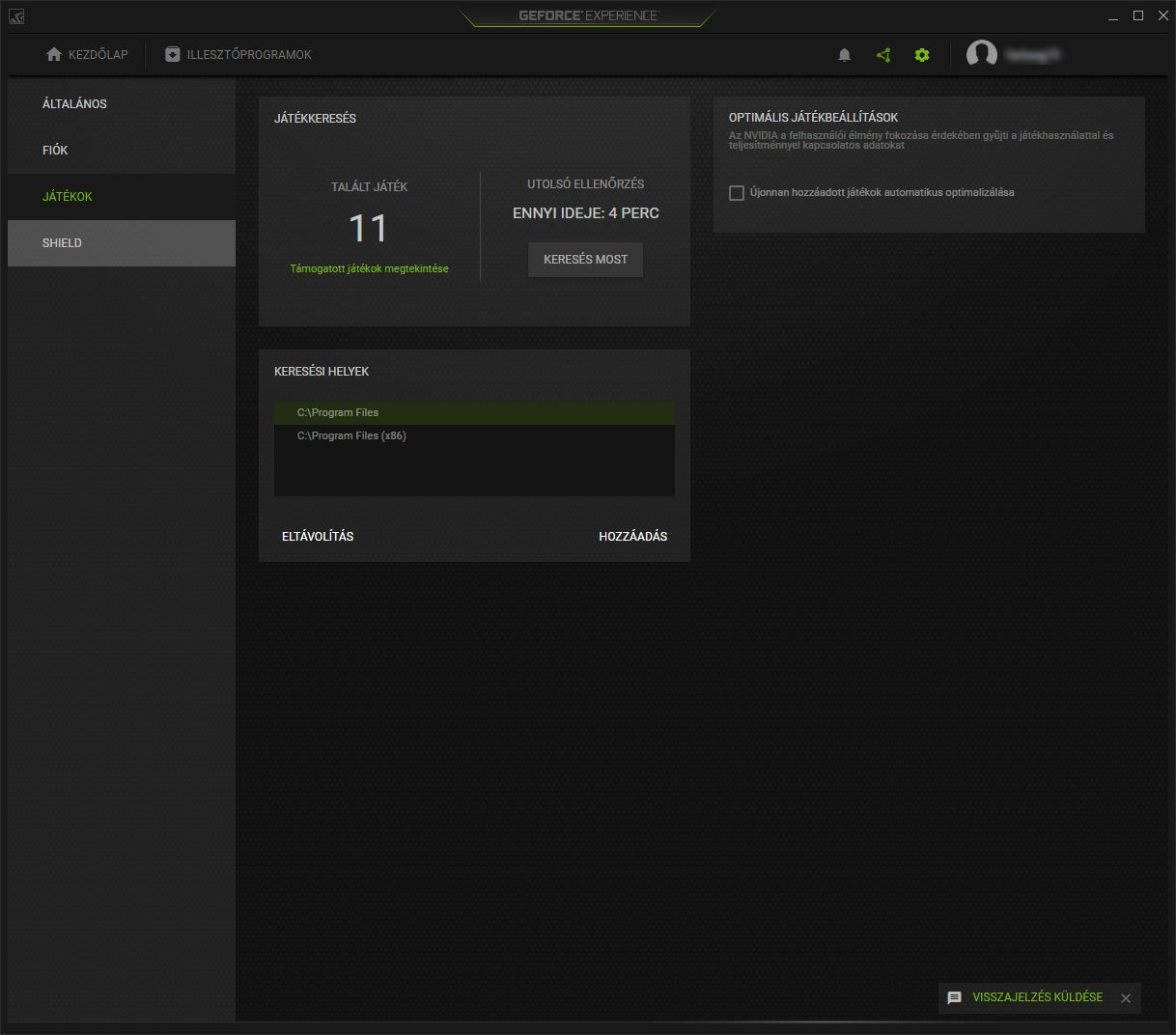Maximize the GeForce Experience window
This screenshot has width=1176, height=1035.
1138,15
